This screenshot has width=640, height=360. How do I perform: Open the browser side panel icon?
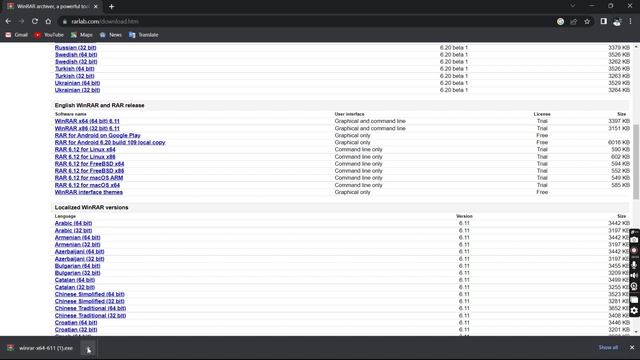coord(603,21)
